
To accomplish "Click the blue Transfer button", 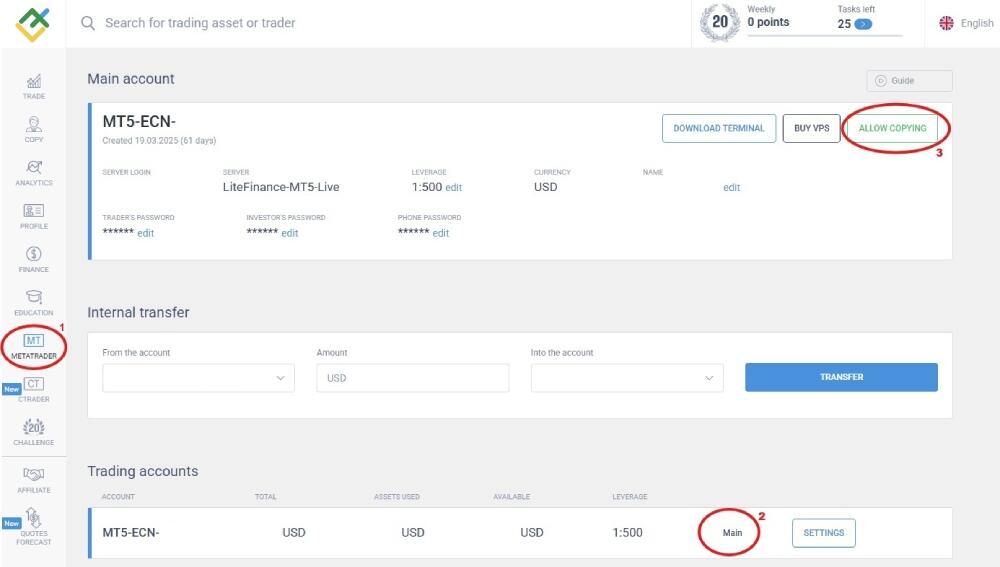I will [x=841, y=377].
